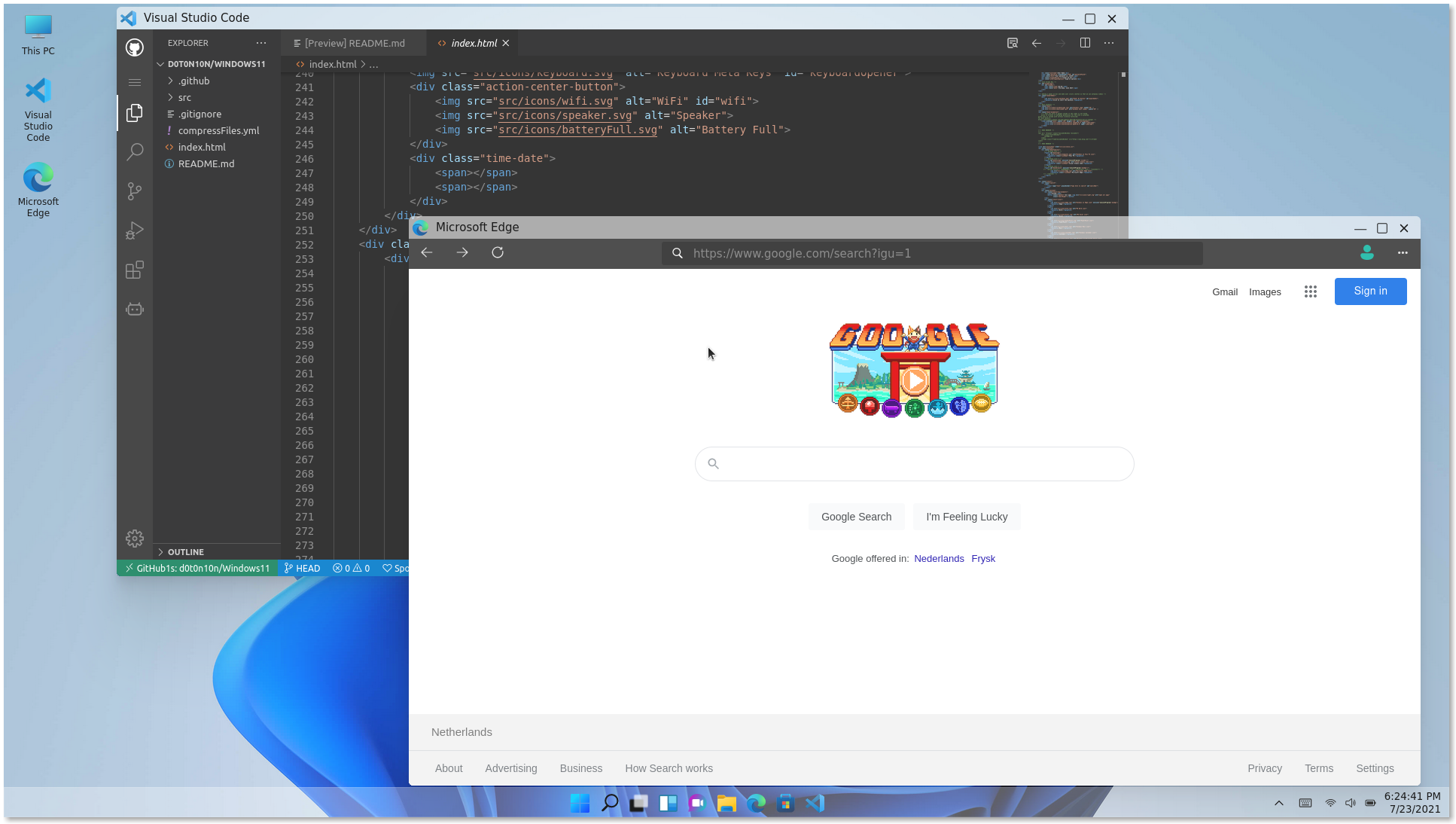The height and width of the screenshot is (824, 1456).
Task: Collapse the D0T0N10N/WINDOWS11 folder tree
Action: [160, 63]
